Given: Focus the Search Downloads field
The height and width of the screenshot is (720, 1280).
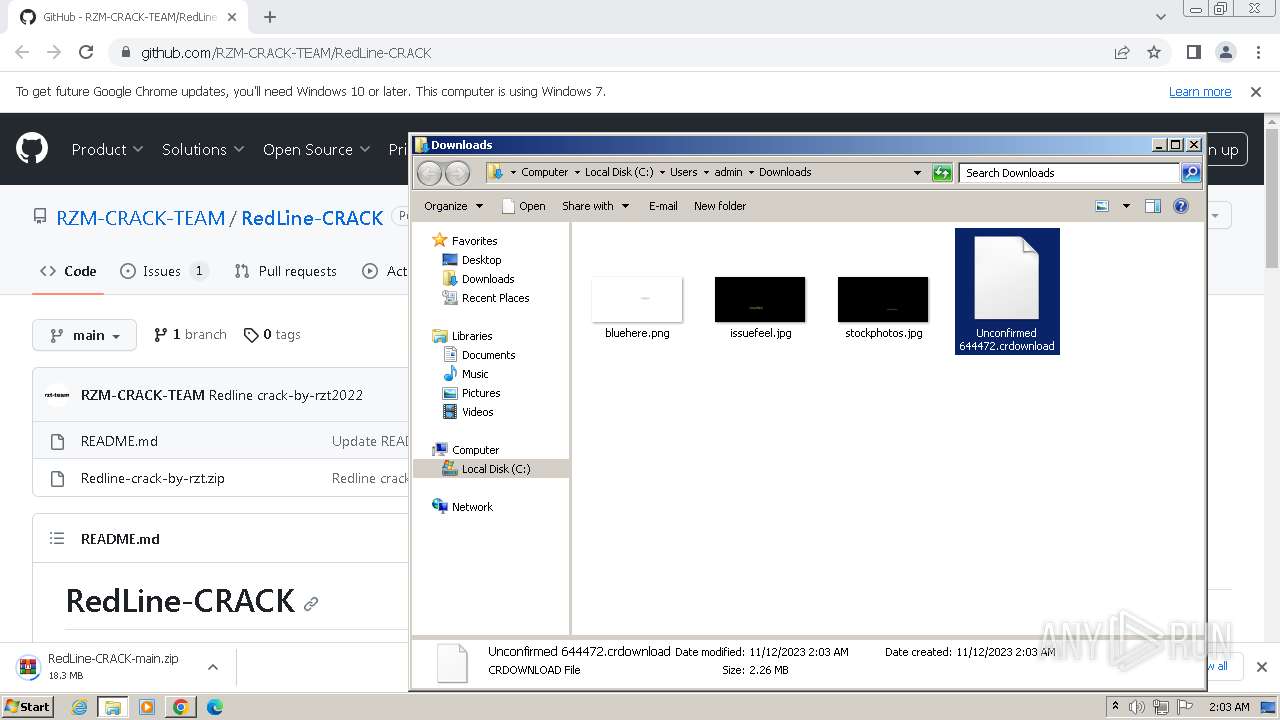Looking at the screenshot, I should [x=1069, y=173].
